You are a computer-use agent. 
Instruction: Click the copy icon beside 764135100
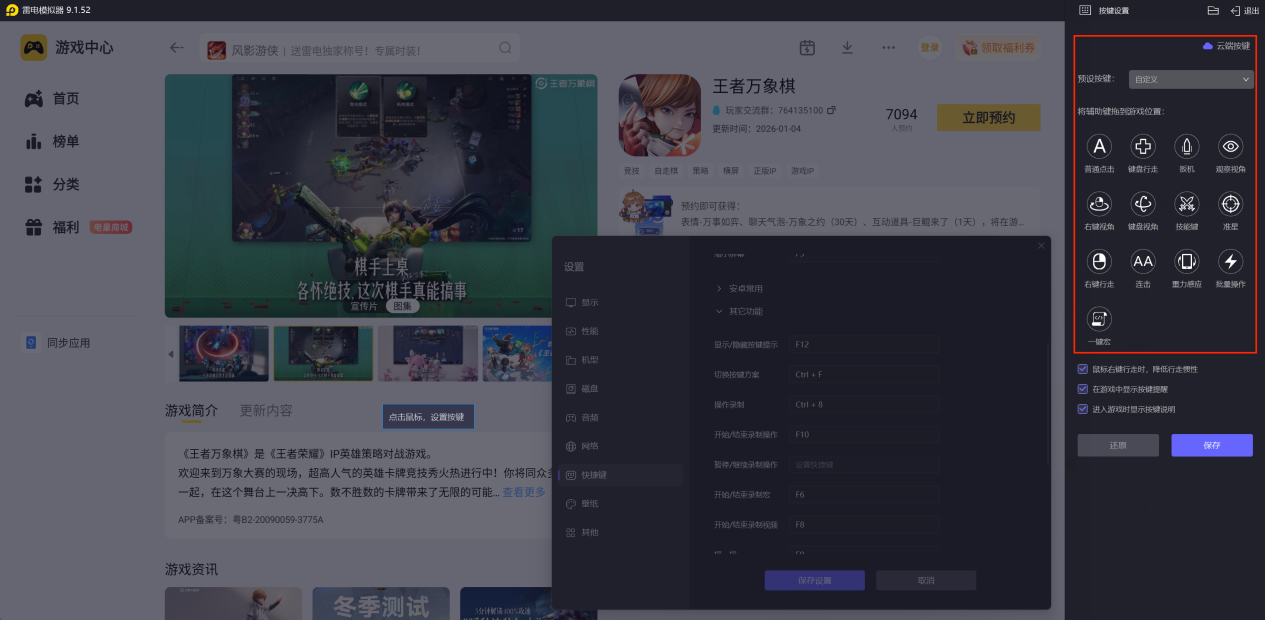(830, 110)
